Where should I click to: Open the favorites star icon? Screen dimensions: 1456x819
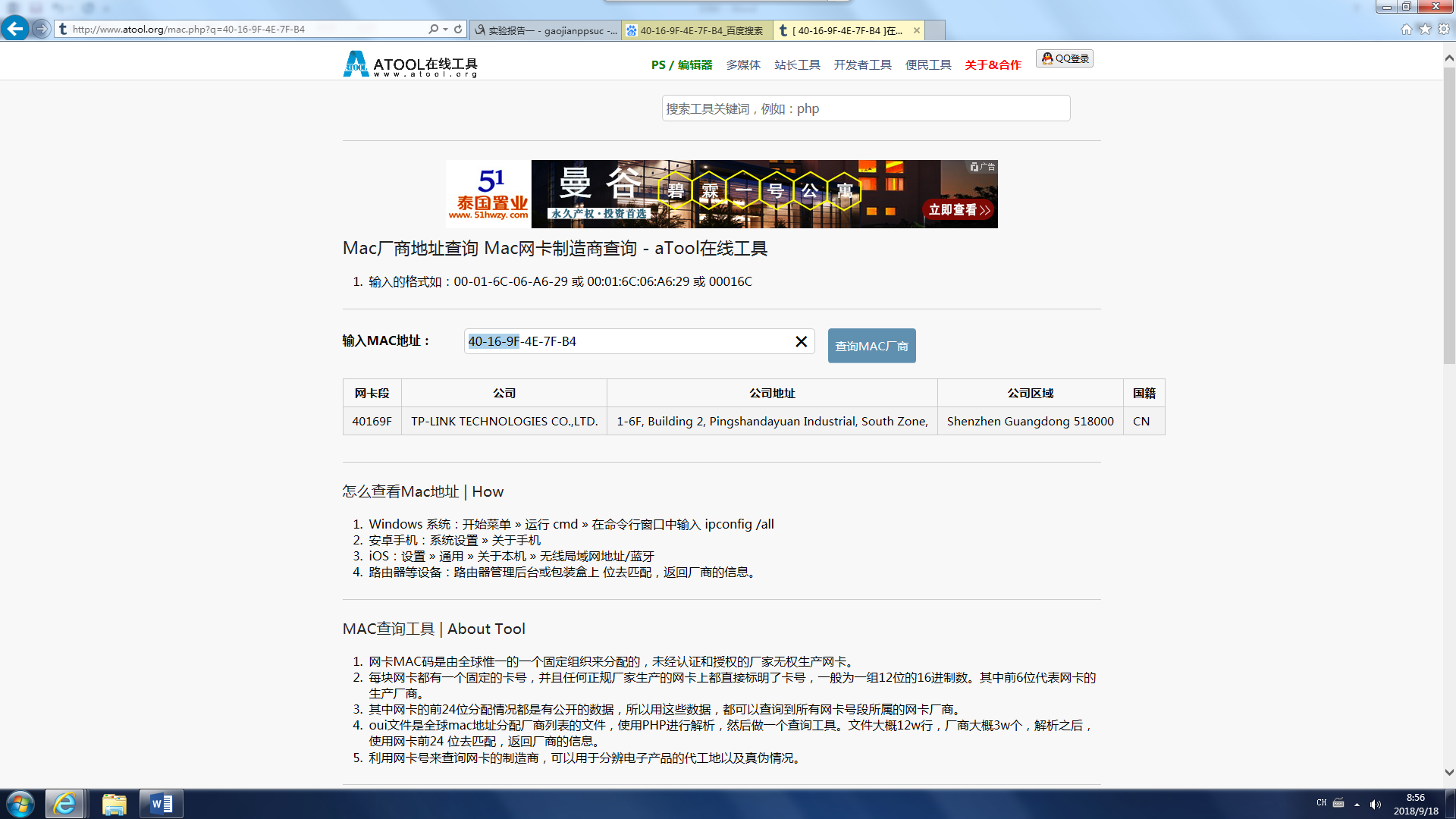point(1425,29)
